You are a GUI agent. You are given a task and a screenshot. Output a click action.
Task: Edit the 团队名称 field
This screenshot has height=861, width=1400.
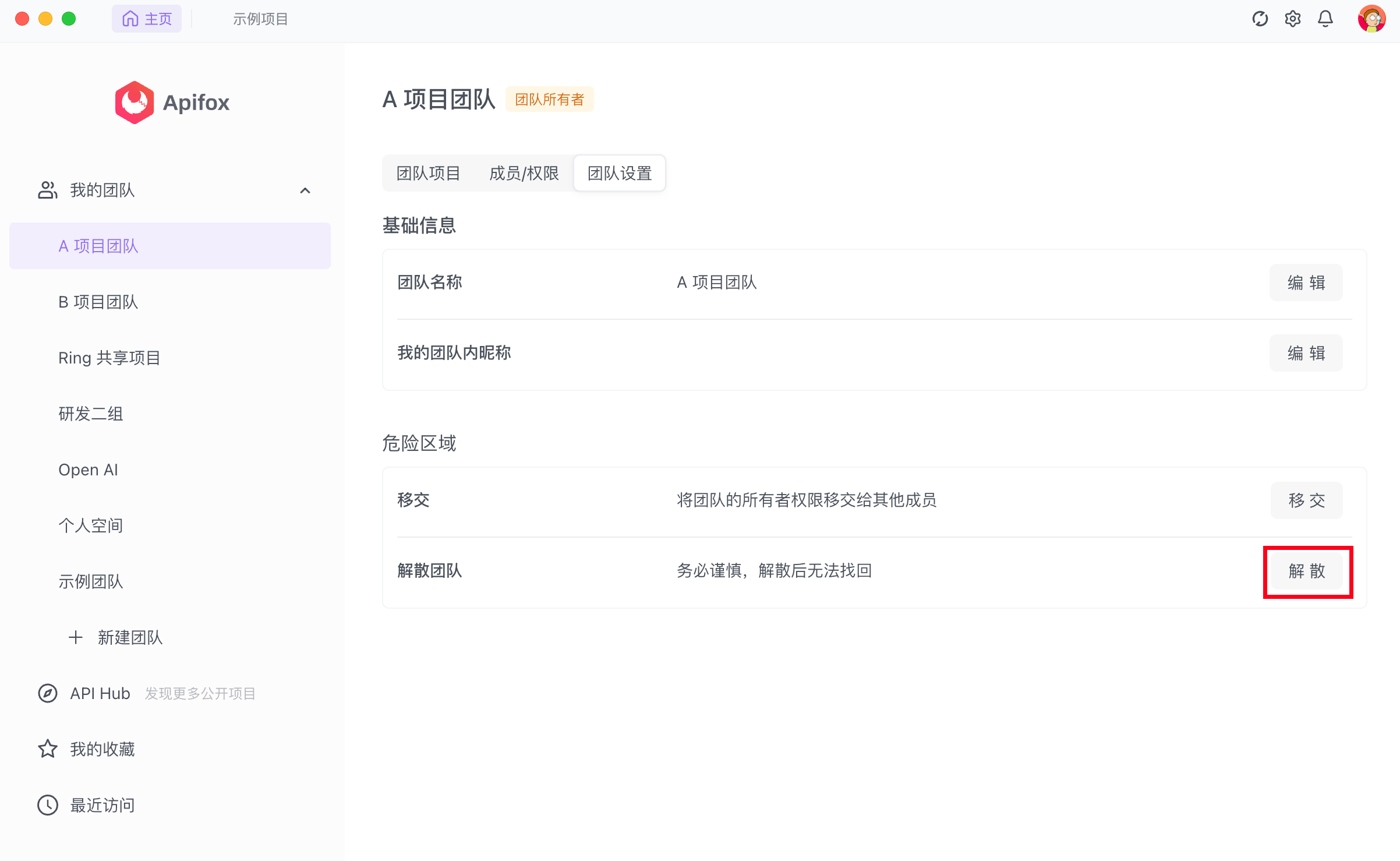click(1306, 283)
